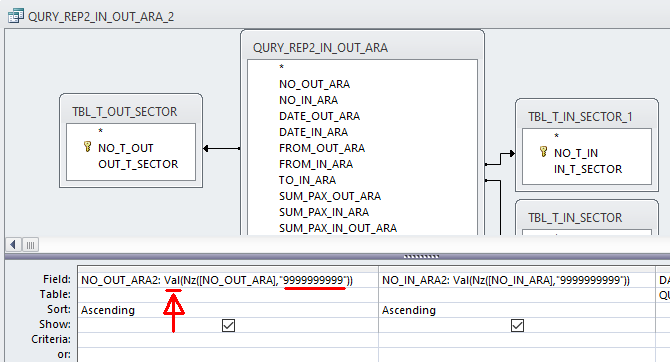Open the Sort dropdown for NO_IN_ARA2
Screen dimensions: 670x362
517,310
